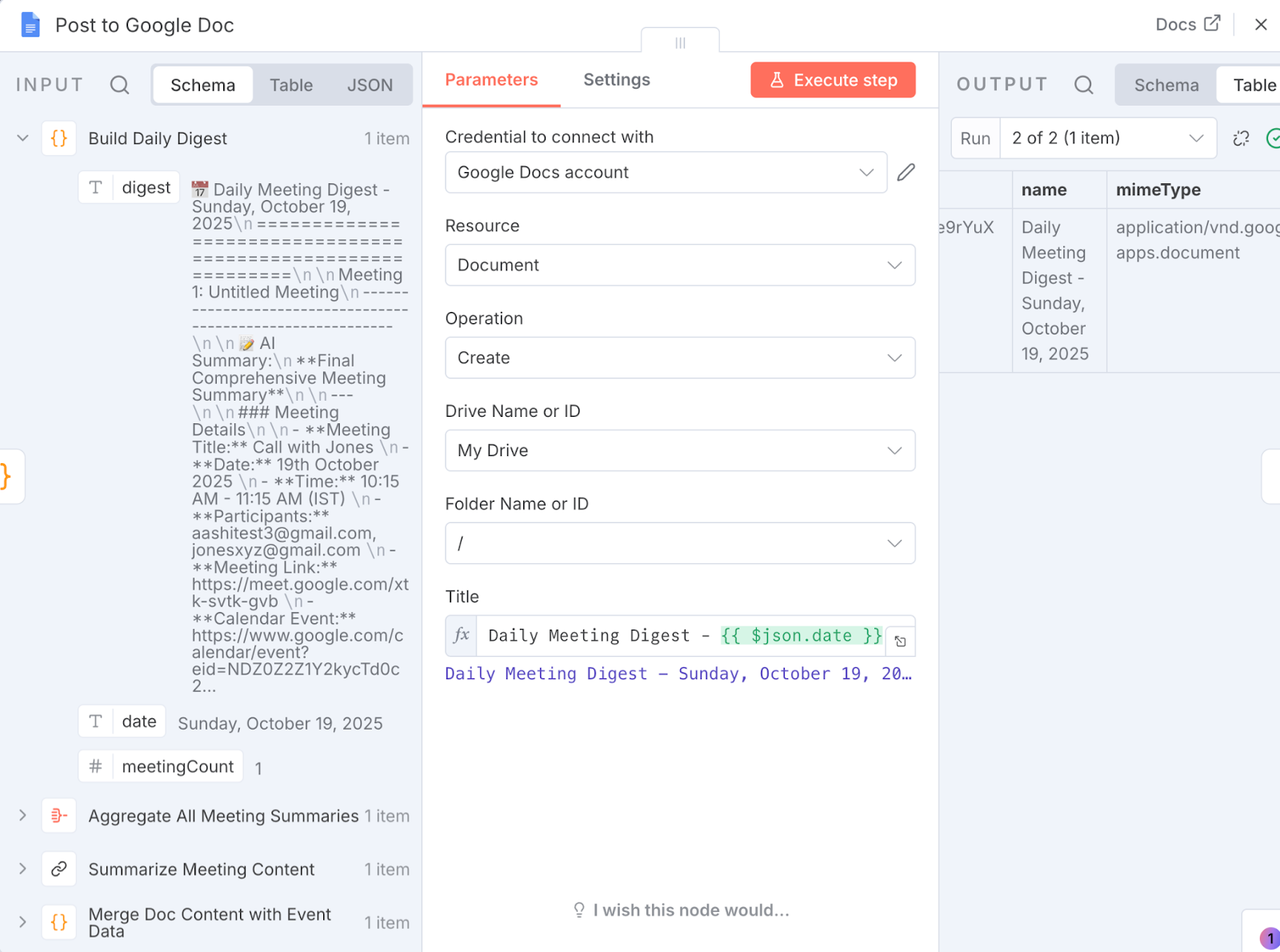Select the T string icon beside digest field
The width and height of the screenshot is (1280, 952).
click(95, 187)
